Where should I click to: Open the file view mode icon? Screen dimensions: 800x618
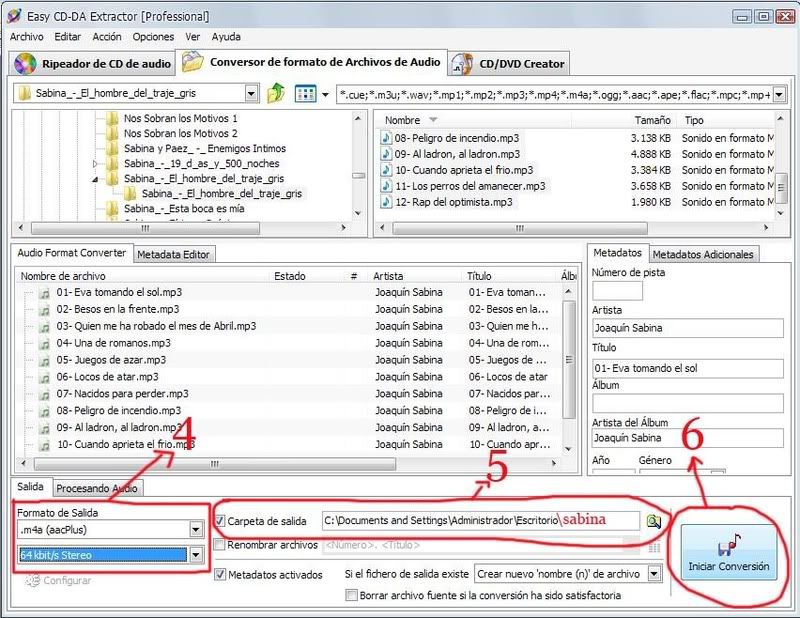tap(305, 94)
